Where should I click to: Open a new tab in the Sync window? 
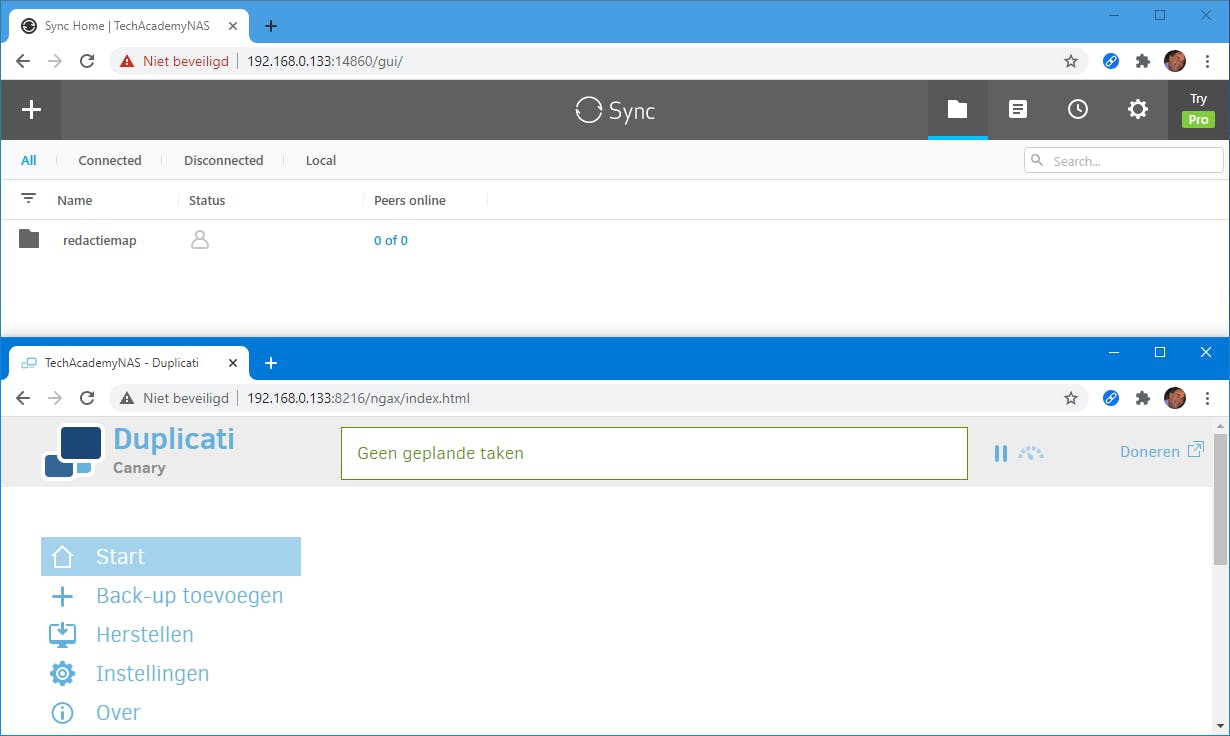(x=270, y=26)
